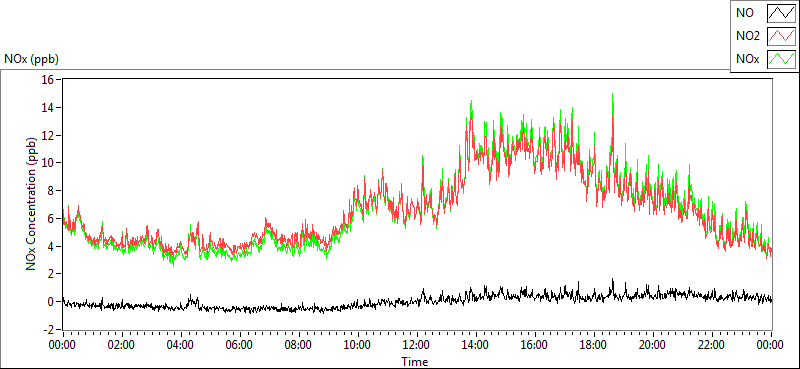800x369 pixels.
Task: Click the 18:00 time axis marker
Action: pos(594,345)
